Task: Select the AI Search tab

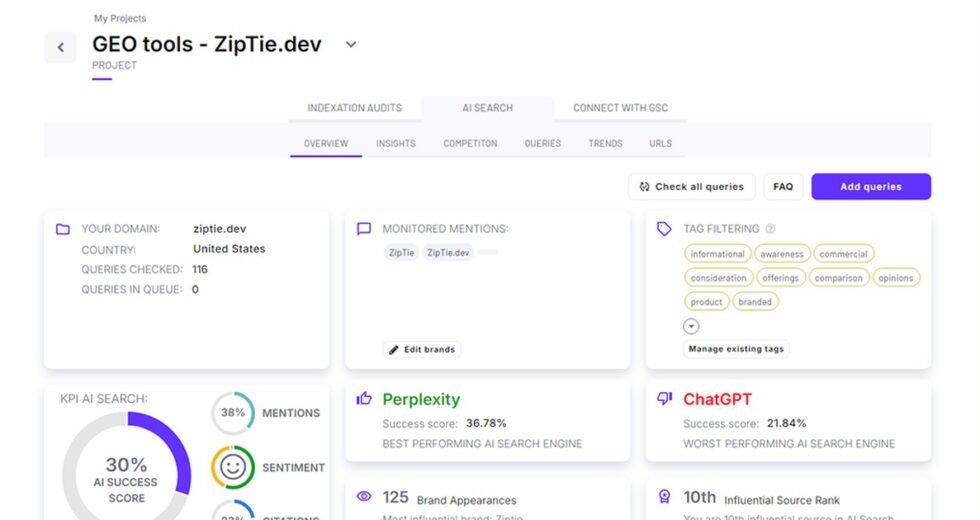Action: 488,108
